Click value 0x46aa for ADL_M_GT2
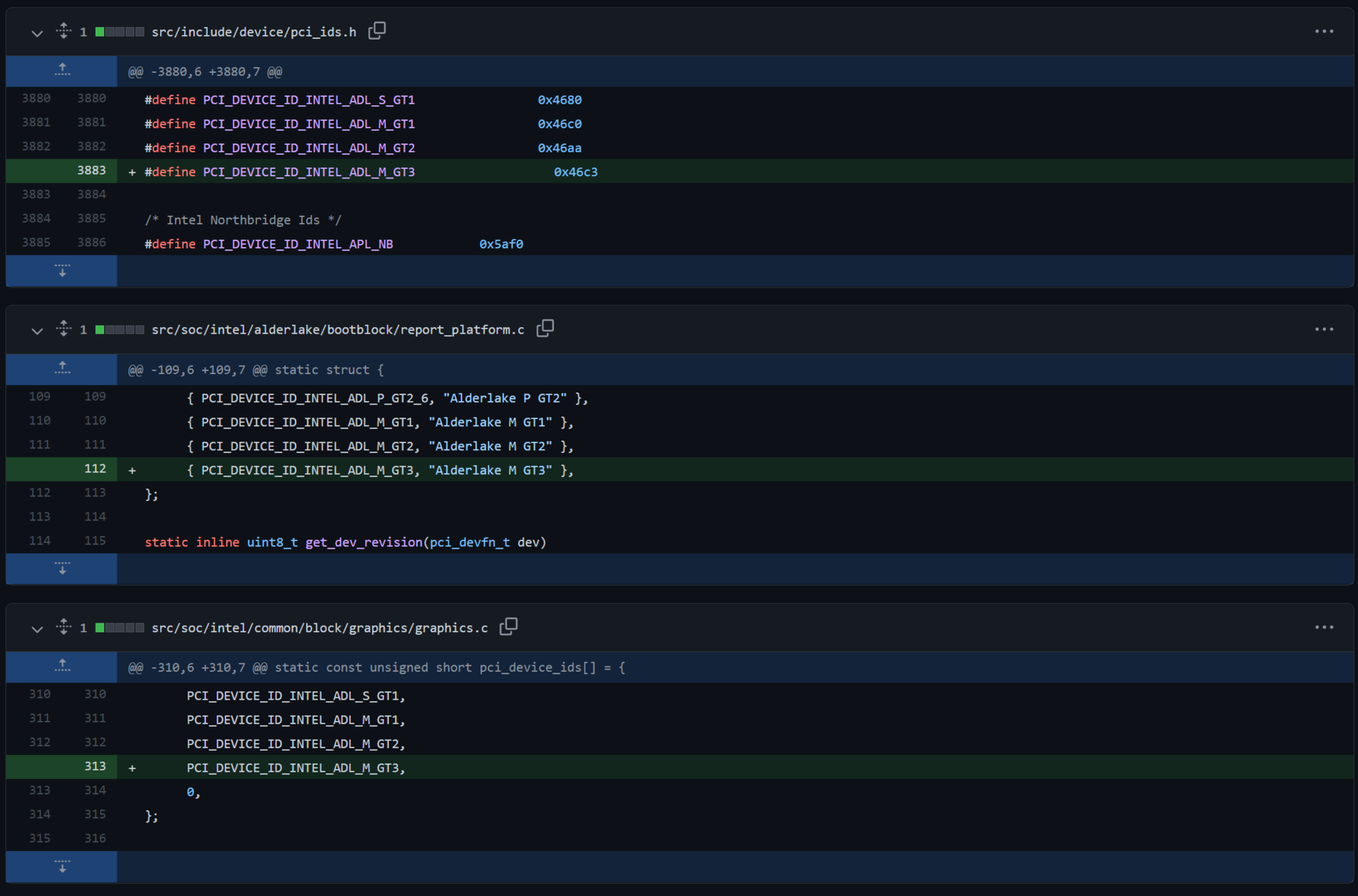 pyautogui.click(x=559, y=148)
